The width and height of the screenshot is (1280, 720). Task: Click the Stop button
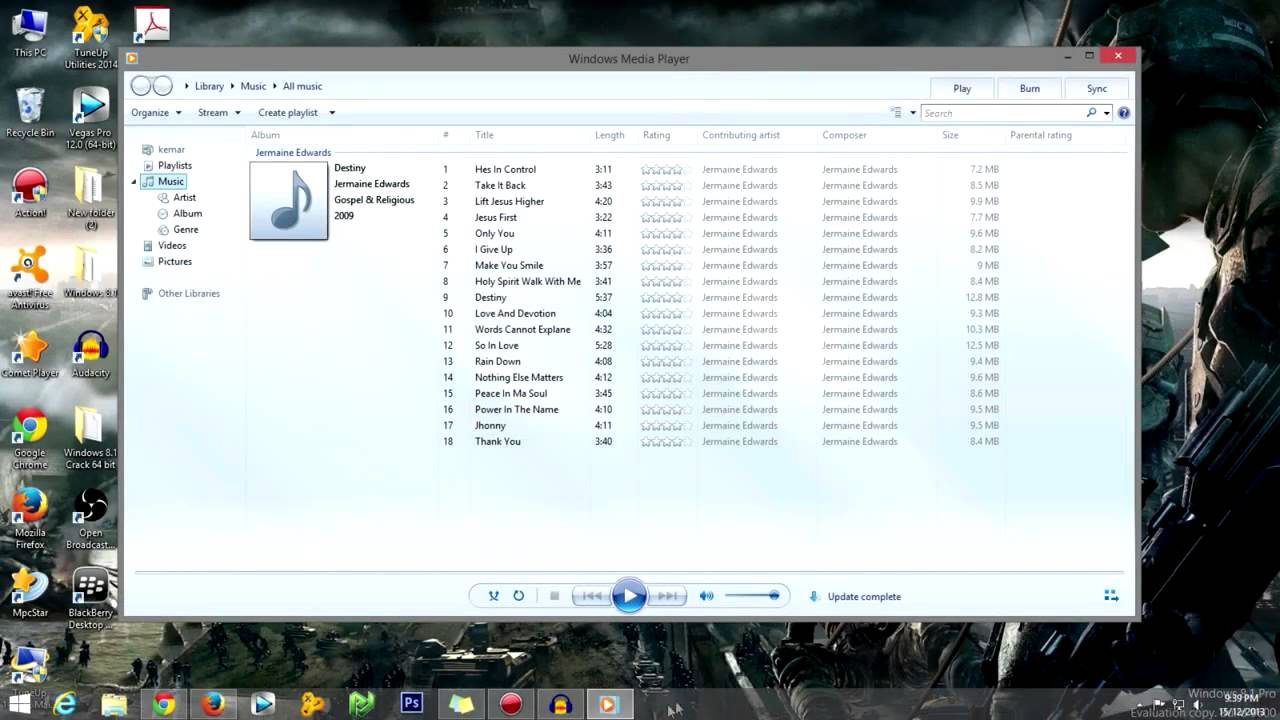point(554,596)
